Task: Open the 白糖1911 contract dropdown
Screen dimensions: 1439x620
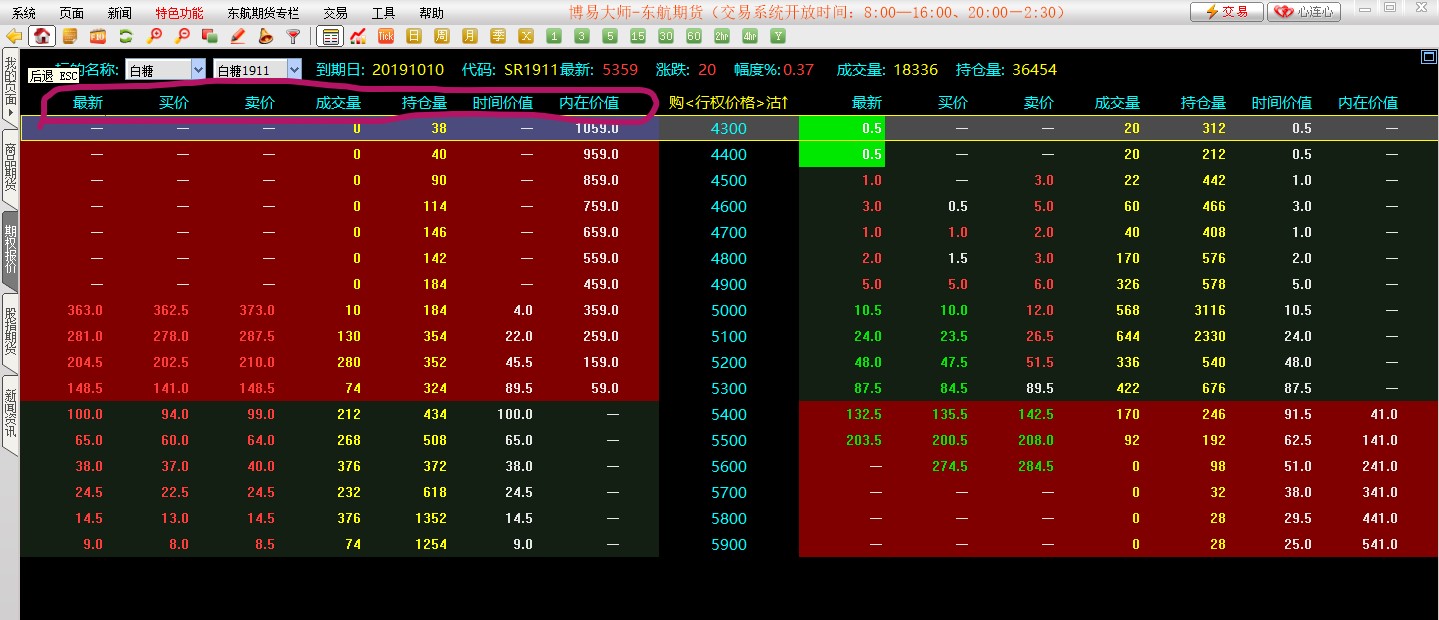Action: click(294, 69)
